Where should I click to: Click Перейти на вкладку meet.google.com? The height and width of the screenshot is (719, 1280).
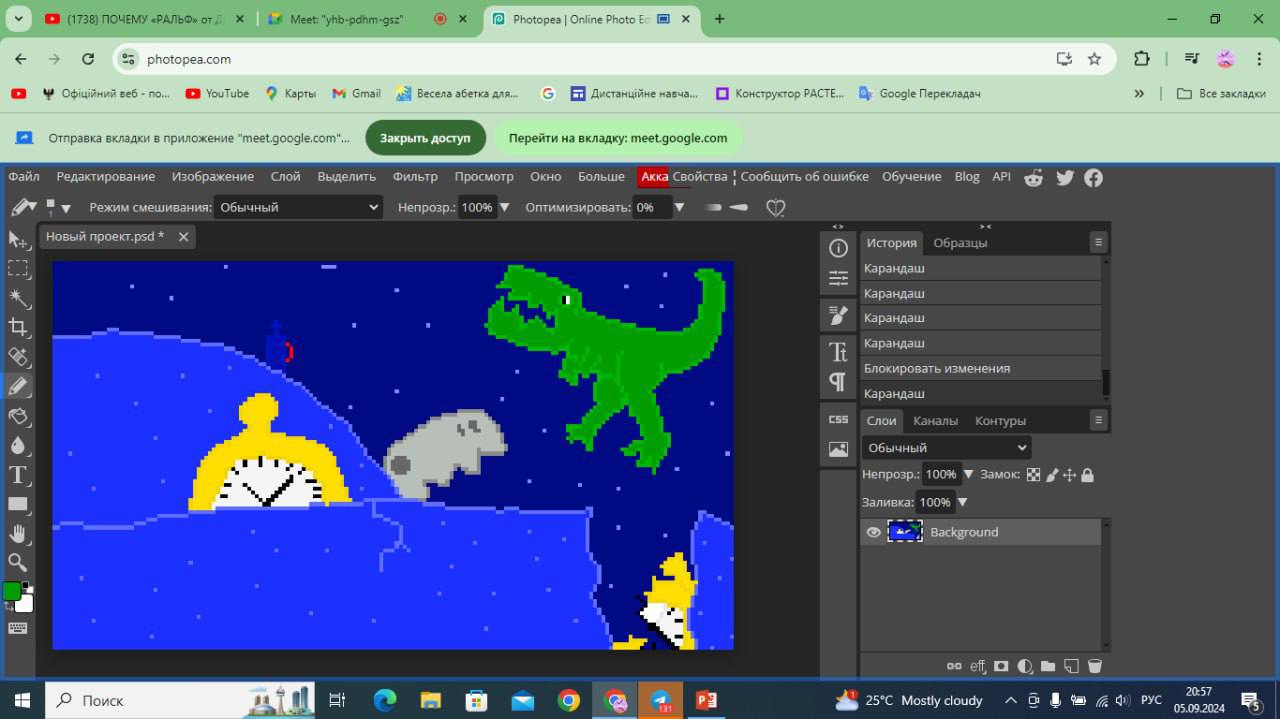tap(618, 138)
